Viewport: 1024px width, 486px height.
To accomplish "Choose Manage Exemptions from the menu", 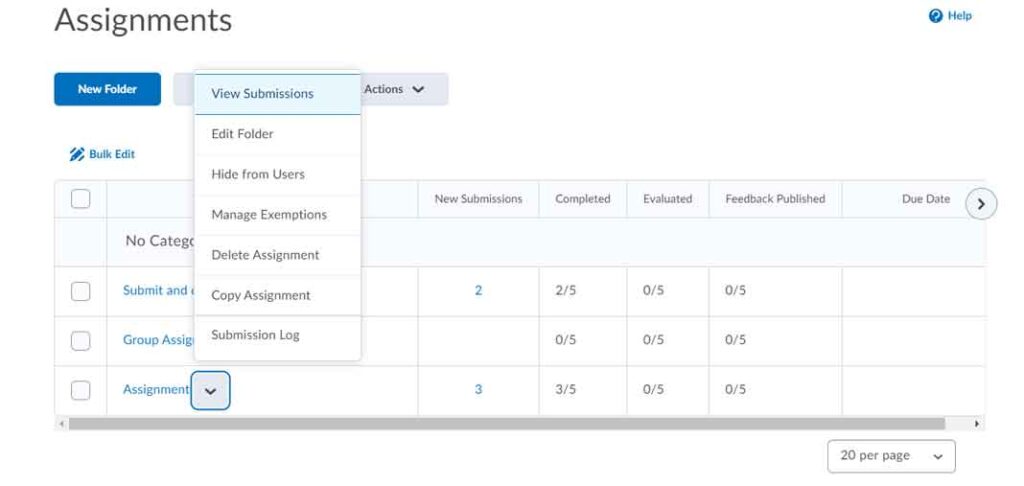I will coord(269,215).
